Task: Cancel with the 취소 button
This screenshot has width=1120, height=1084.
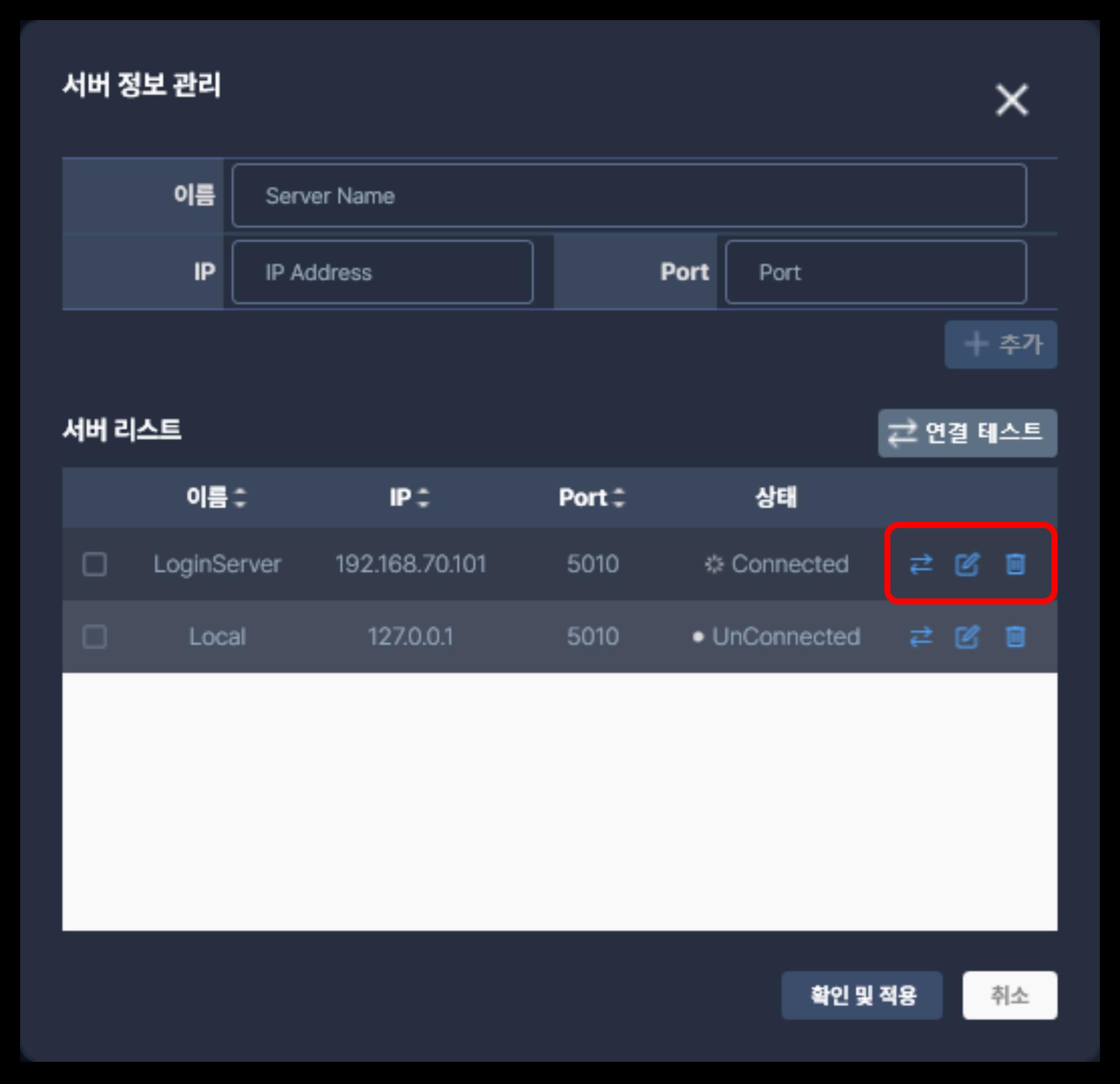Action: point(1010,995)
